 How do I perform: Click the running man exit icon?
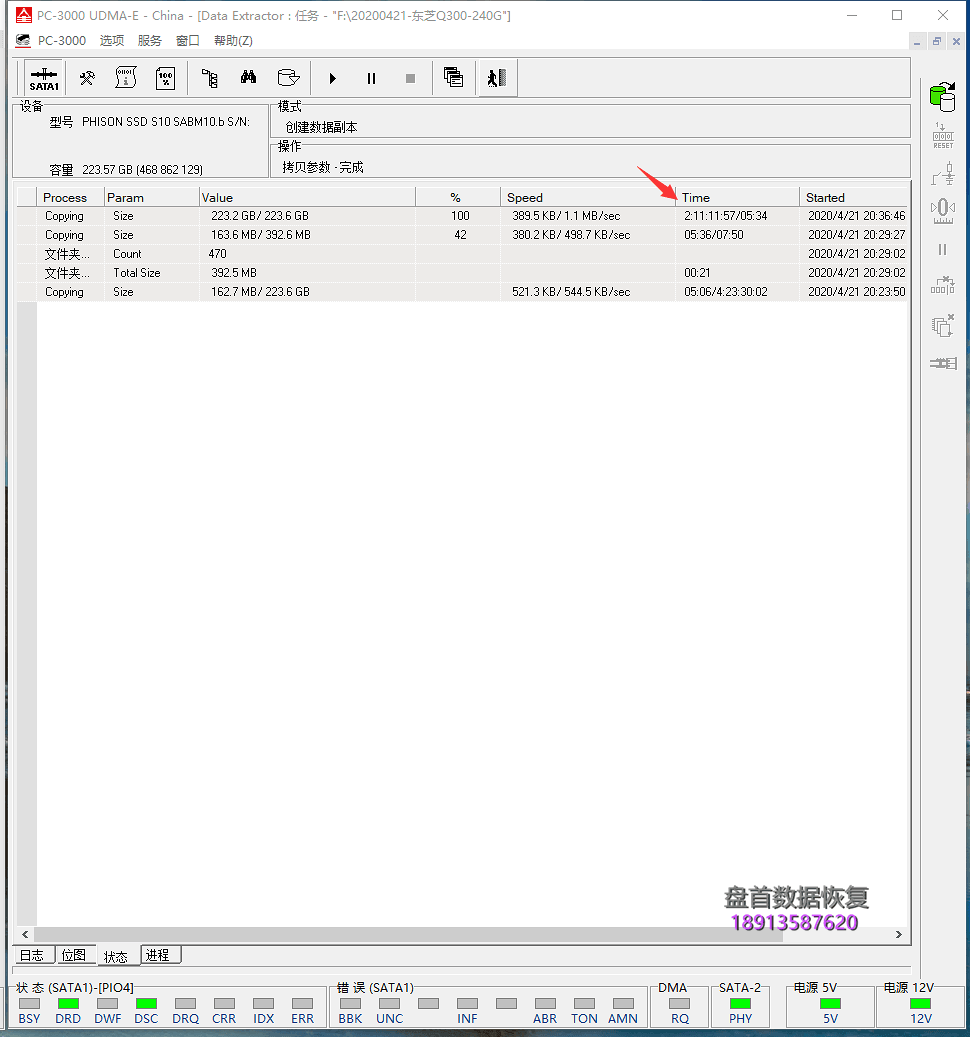click(x=497, y=78)
